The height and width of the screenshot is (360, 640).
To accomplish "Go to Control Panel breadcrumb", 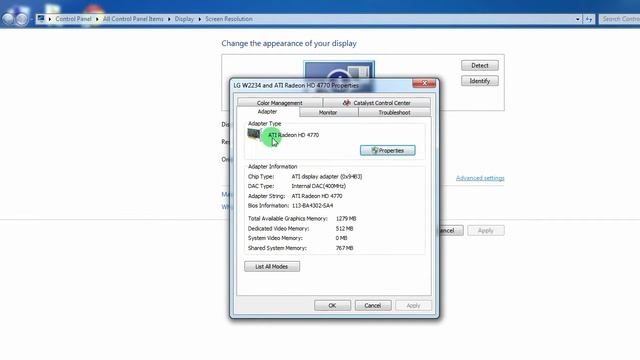I will 73,19.
